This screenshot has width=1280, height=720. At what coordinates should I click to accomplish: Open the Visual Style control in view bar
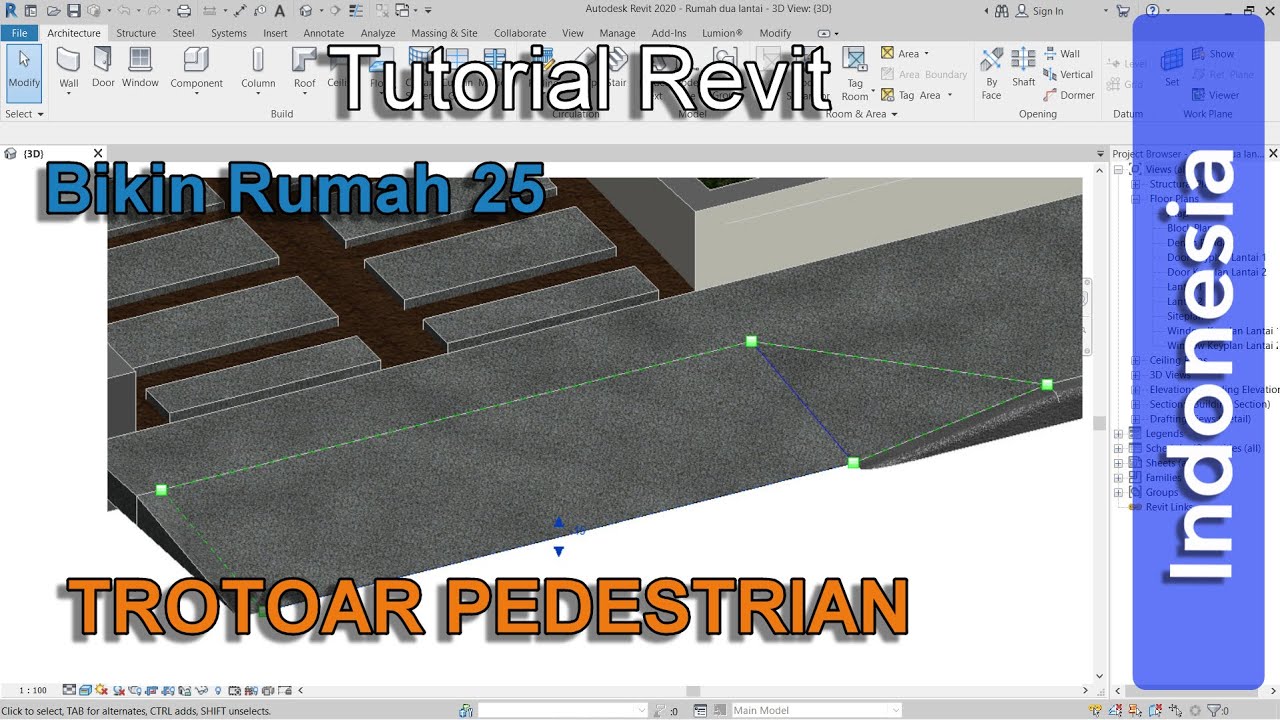85,690
